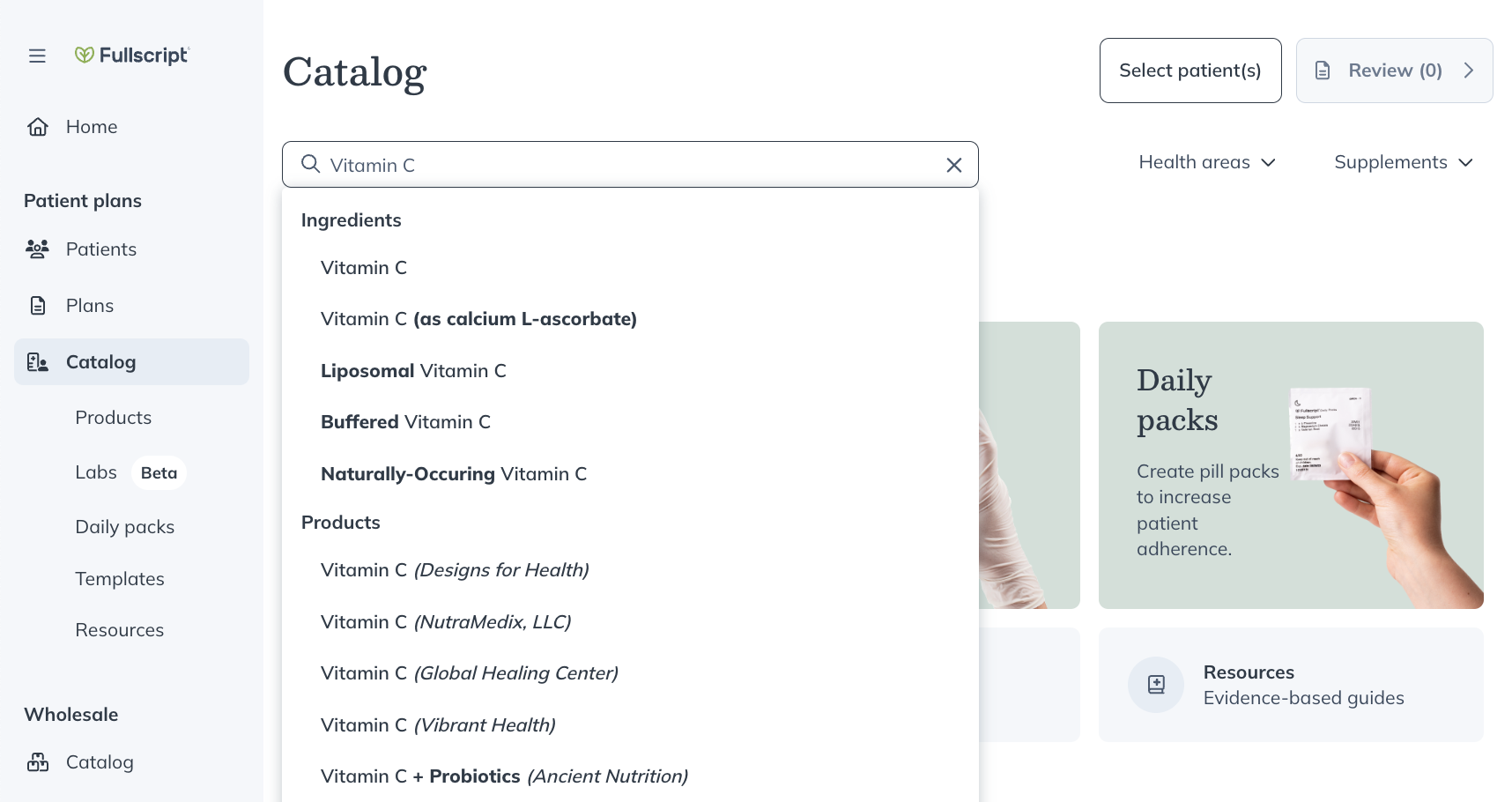1512x802 pixels.
Task: Expand Review with the chevron arrow
Action: [x=1468, y=70]
